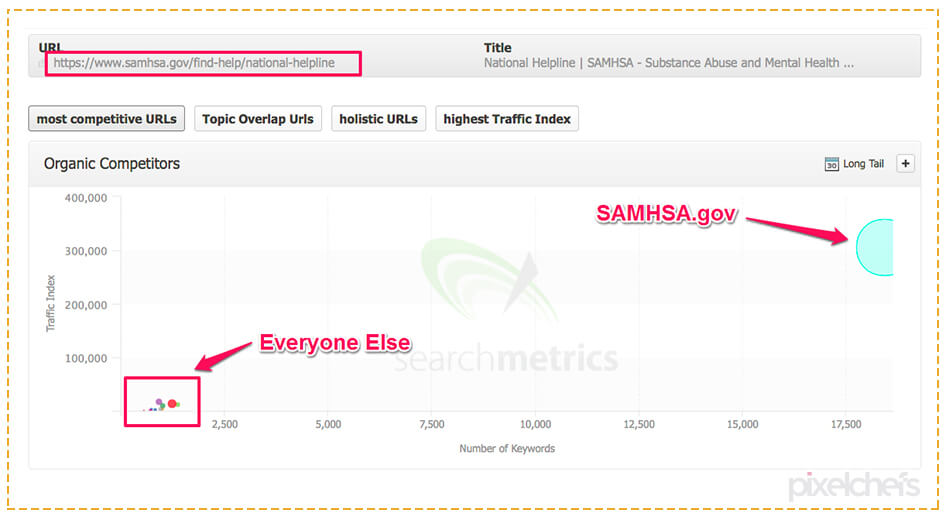Click the large cyan SAMHSA.gov bubble

(875, 247)
